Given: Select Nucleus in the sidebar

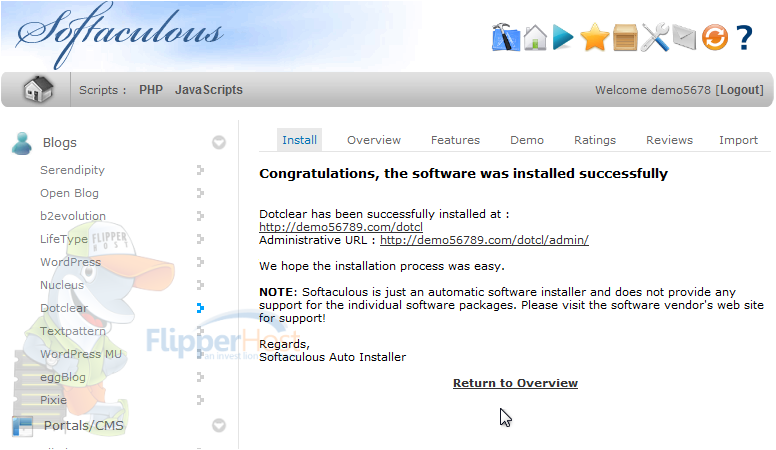Looking at the screenshot, I should point(62,285).
